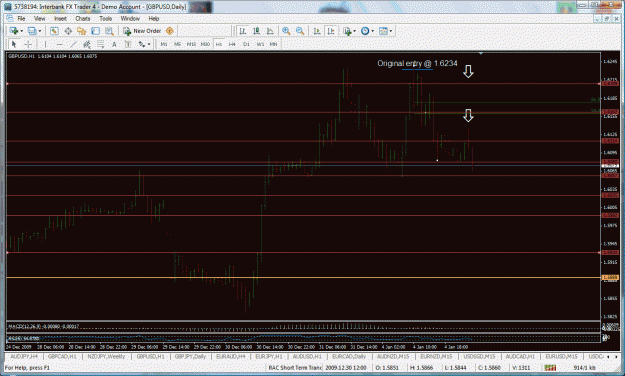Switch to the GBPCAD,H1 chart tab
625x376 pixels.
click(x=62, y=356)
